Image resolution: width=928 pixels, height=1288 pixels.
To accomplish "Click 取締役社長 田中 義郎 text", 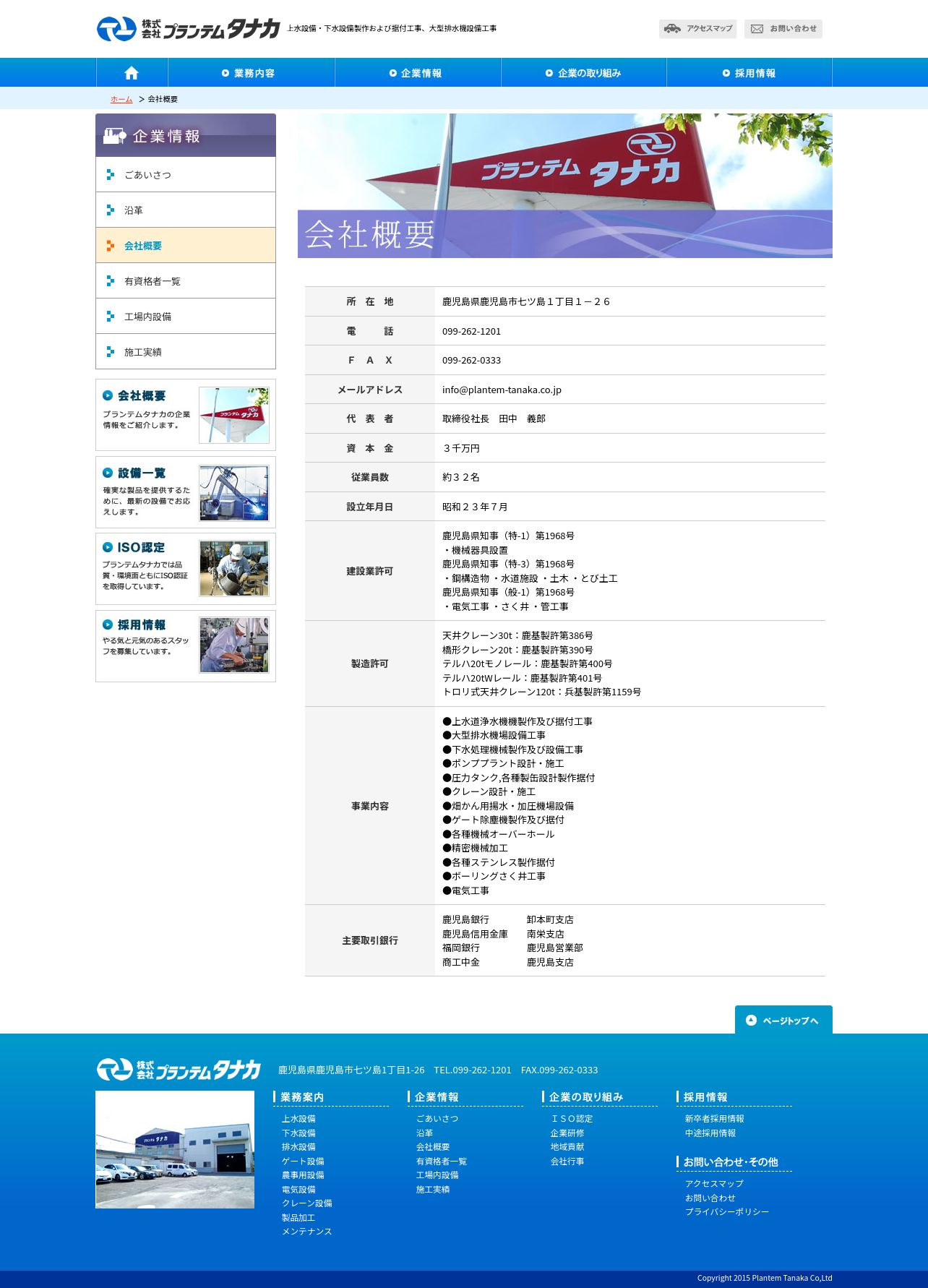I will 494,419.
